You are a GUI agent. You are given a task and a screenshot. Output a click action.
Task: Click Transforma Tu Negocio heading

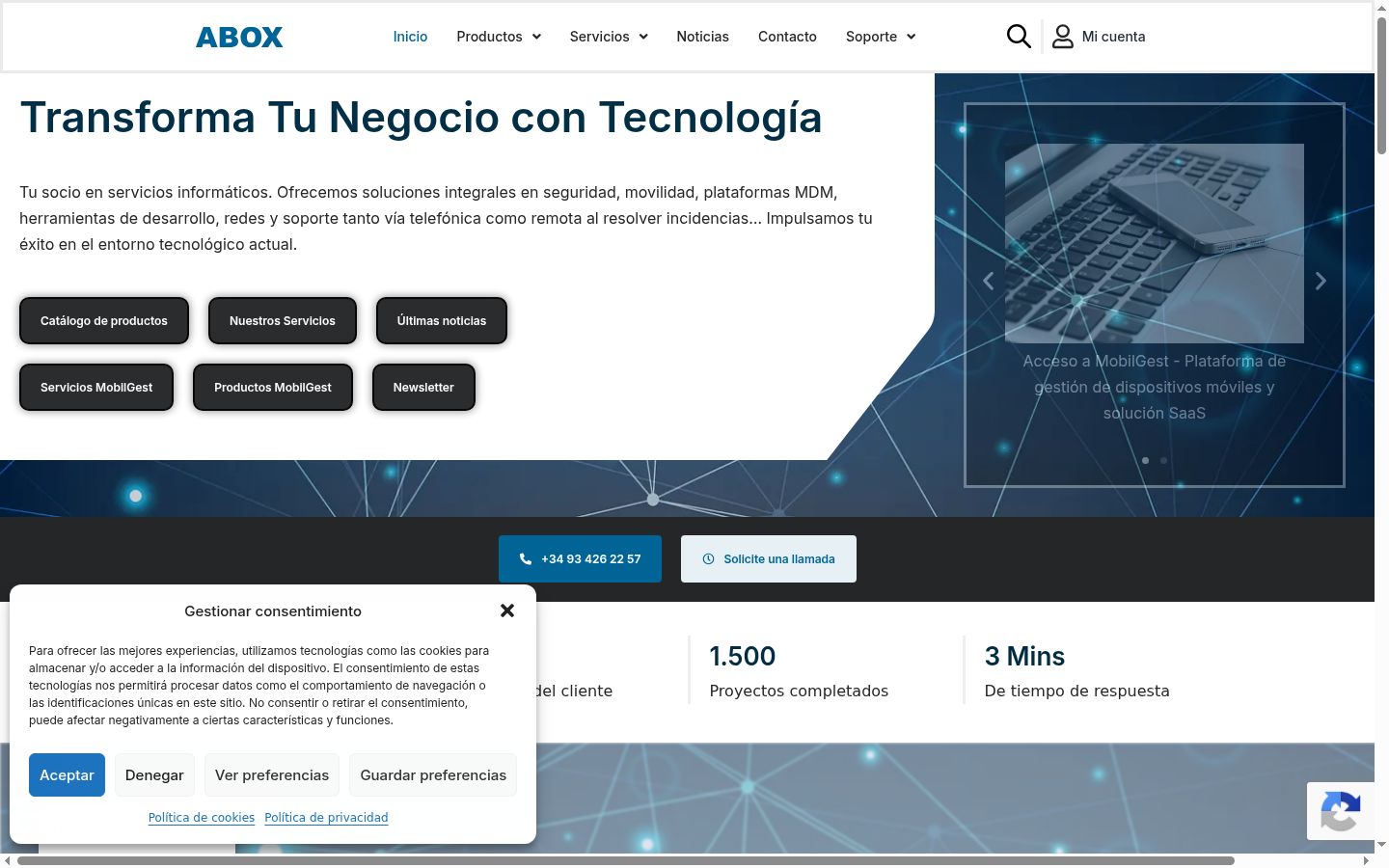click(x=421, y=118)
